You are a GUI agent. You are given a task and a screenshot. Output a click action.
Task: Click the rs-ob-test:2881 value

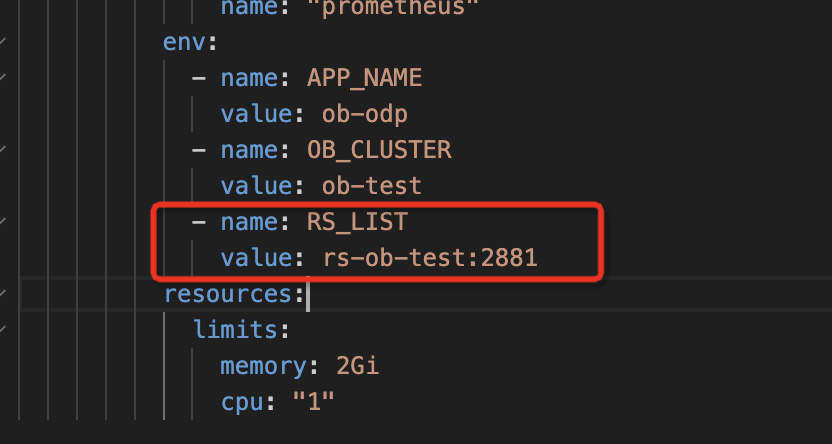[430, 258]
